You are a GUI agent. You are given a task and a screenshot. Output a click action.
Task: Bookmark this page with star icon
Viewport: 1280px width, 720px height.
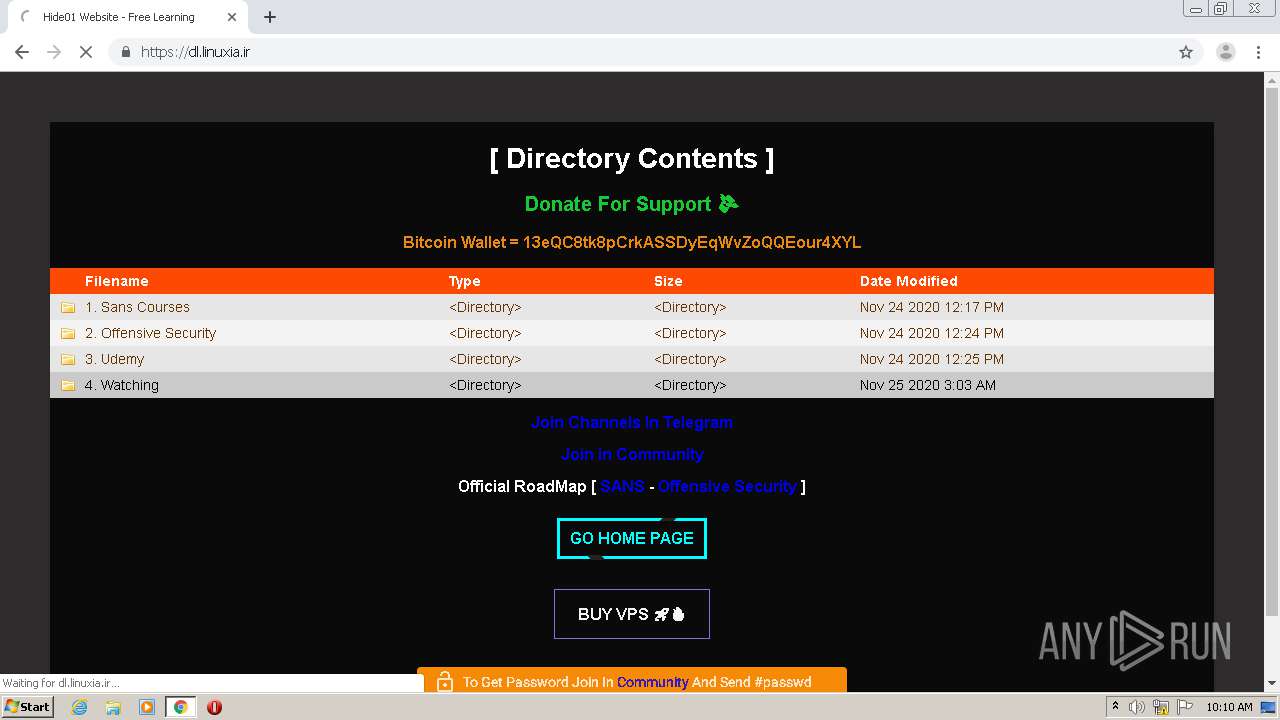[x=1186, y=52]
